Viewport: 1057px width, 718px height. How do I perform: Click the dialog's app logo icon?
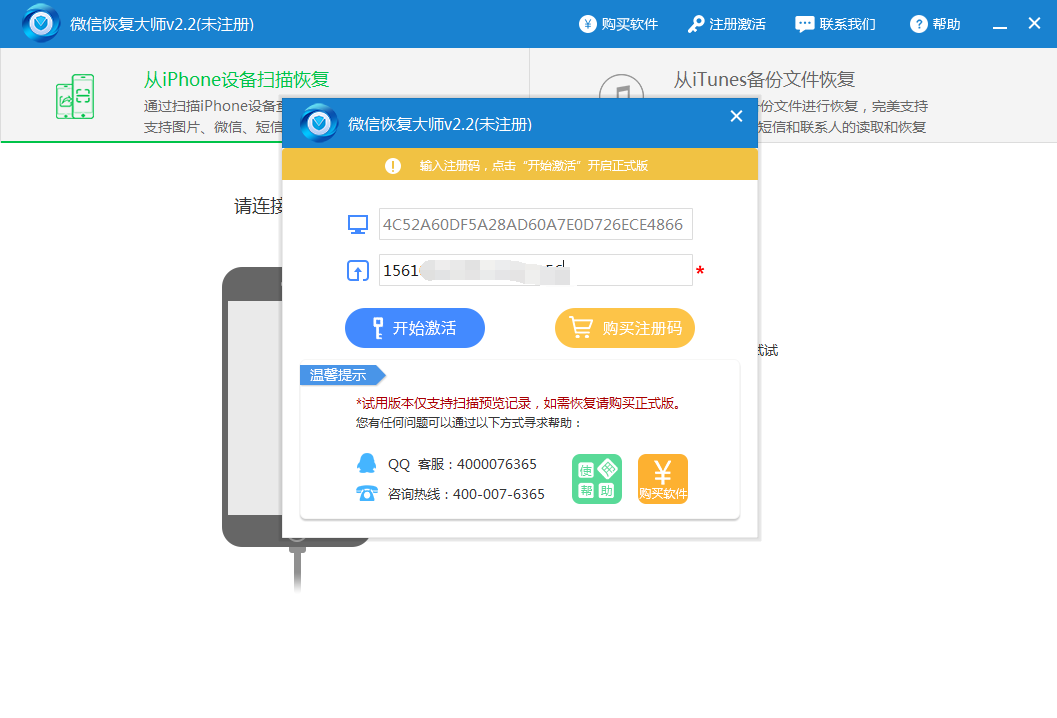pos(319,123)
